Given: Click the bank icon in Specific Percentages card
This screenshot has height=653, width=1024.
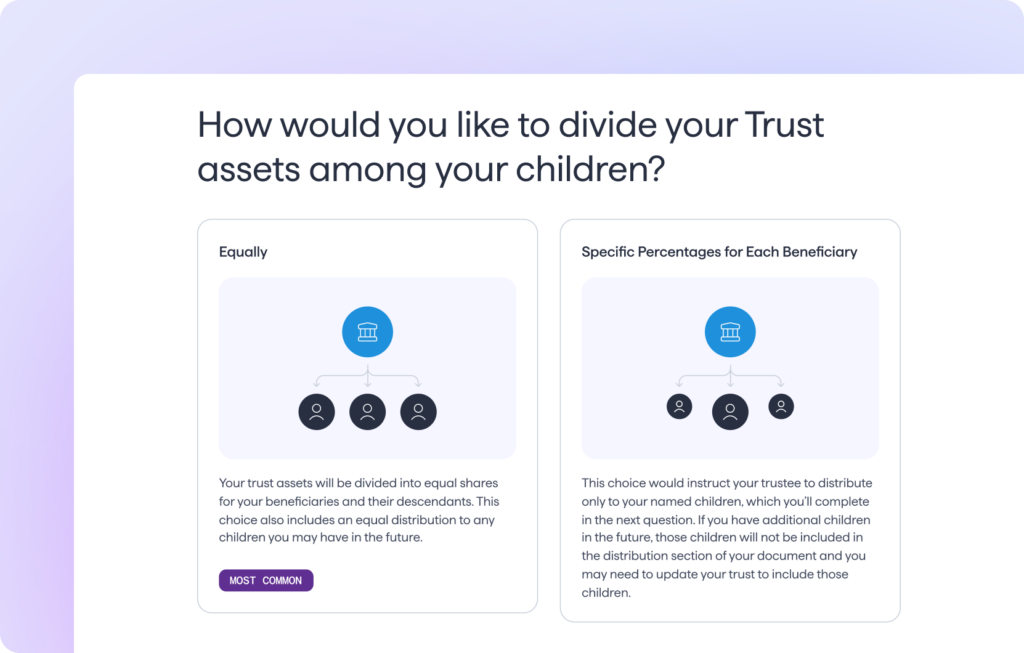Looking at the screenshot, I should (730, 332).
